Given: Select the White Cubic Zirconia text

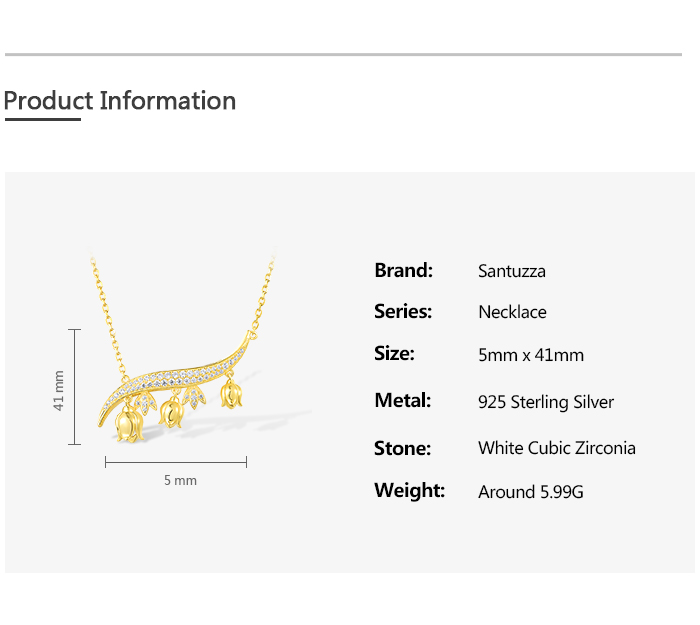Looking at the screenshot, I should tap(557, 448).
